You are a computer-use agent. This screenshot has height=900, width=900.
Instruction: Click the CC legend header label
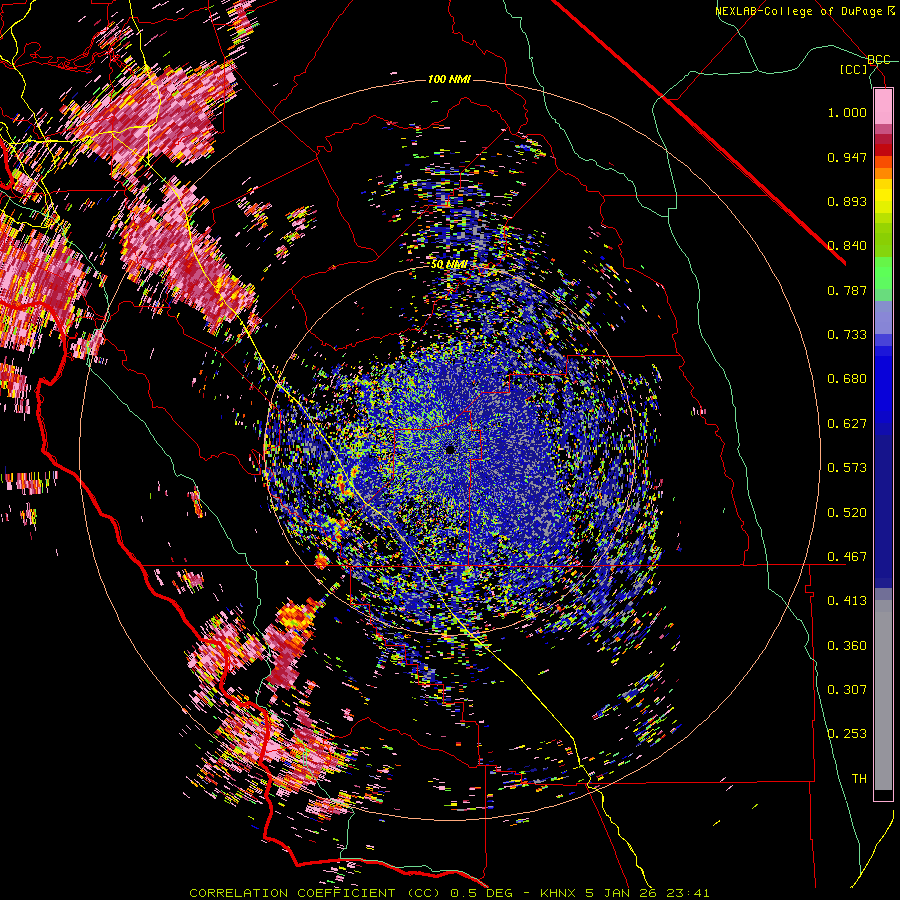854,69
